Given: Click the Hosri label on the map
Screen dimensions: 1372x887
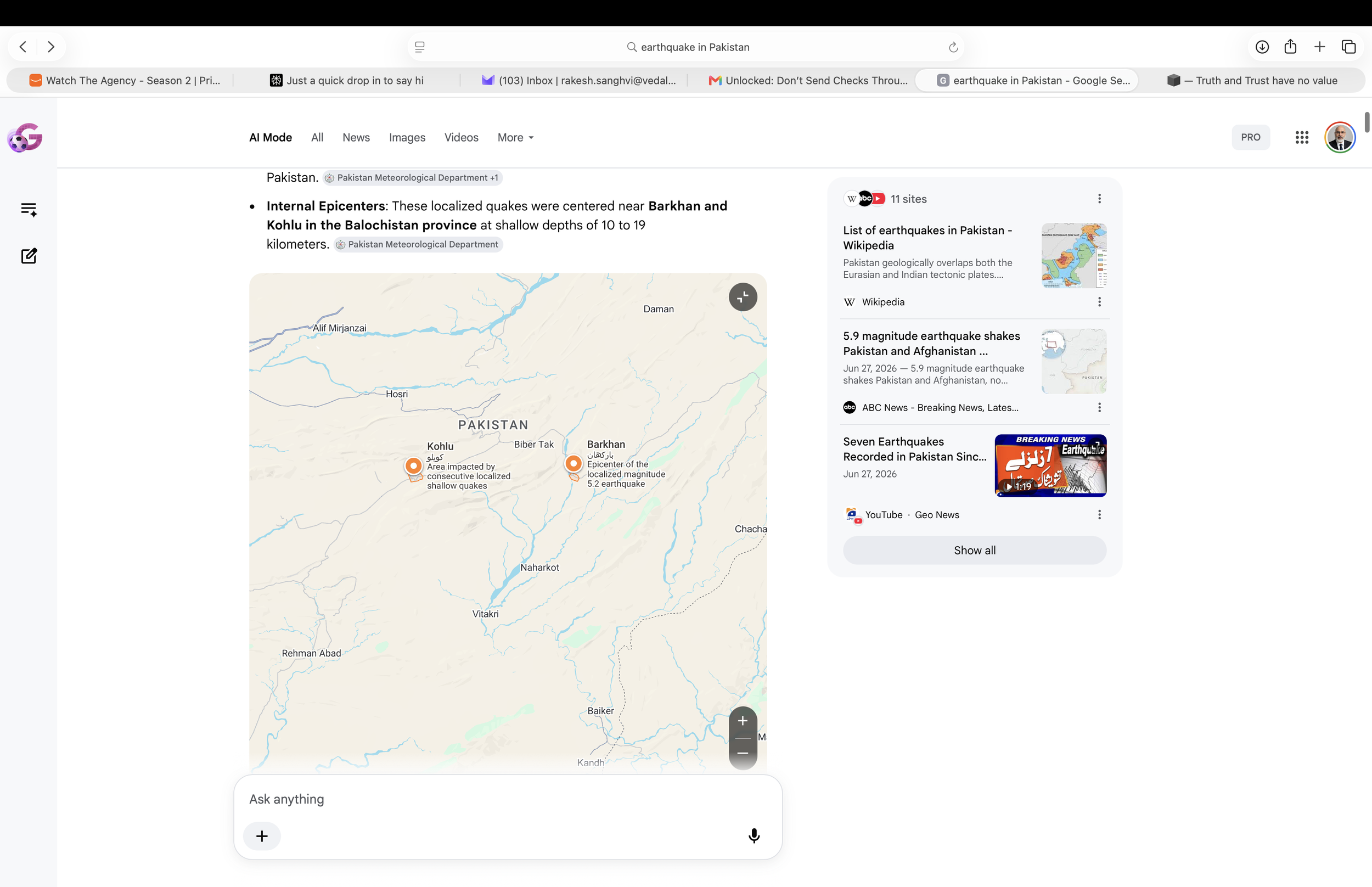Looking at the screenshot, I should [x=397, y=394].
